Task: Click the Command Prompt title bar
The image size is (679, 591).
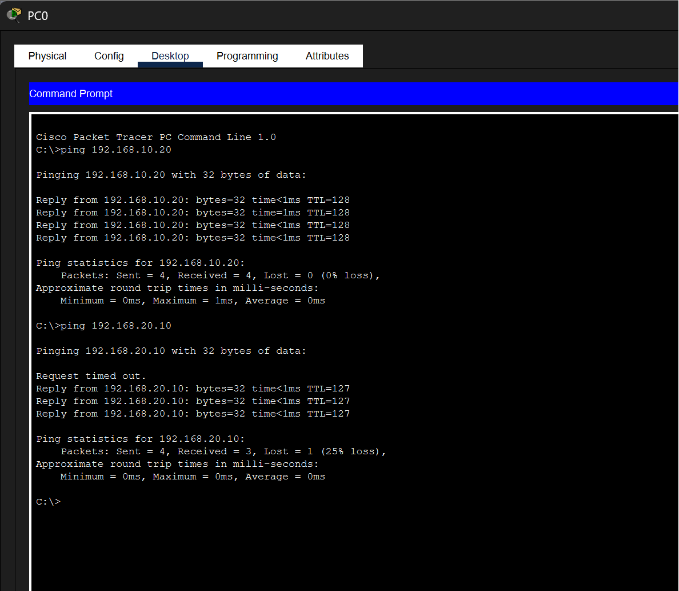Action: [x=353, y=94]
